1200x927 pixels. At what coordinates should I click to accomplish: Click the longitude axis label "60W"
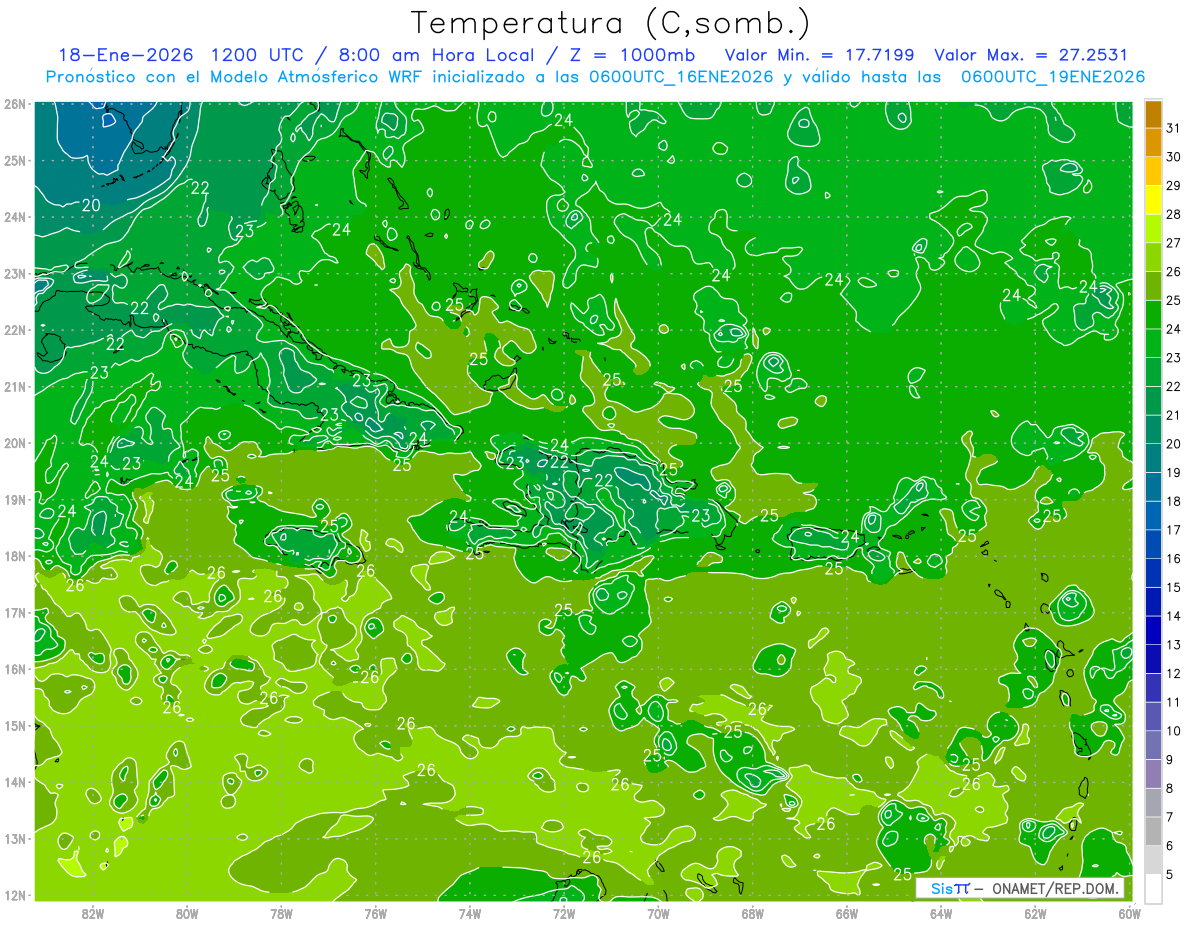click(x=1129, y=914)
